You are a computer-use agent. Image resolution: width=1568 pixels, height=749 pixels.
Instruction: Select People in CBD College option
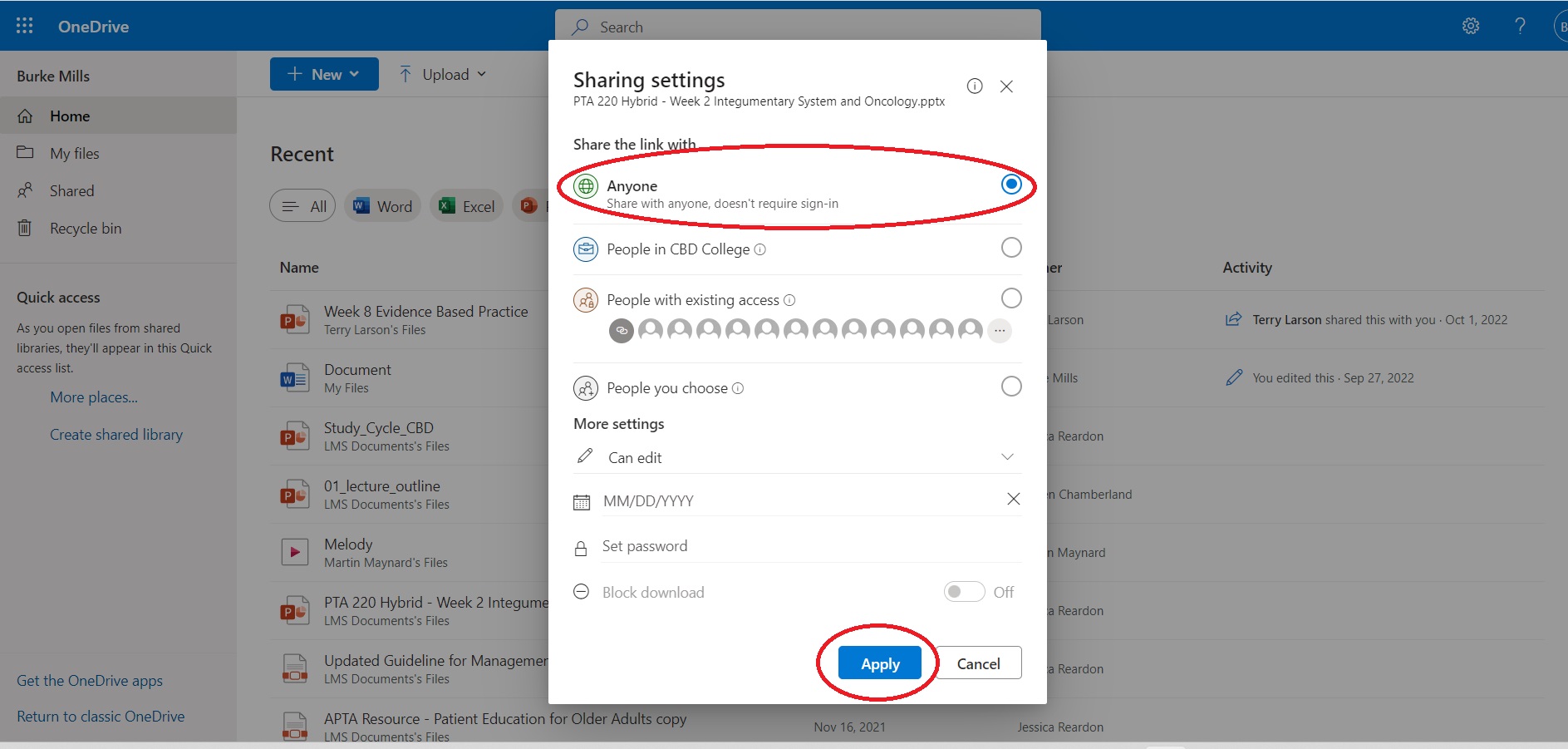point(1010,248)
